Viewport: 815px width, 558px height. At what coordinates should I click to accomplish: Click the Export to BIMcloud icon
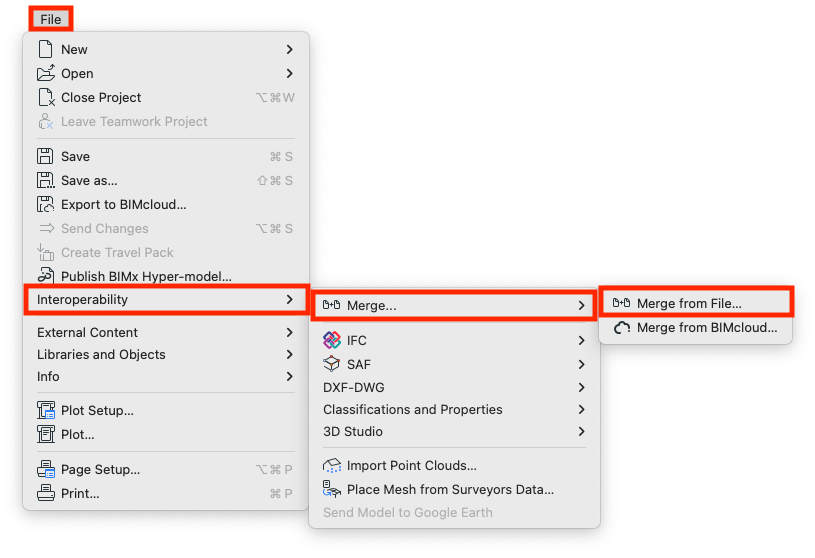coord(45,204)
